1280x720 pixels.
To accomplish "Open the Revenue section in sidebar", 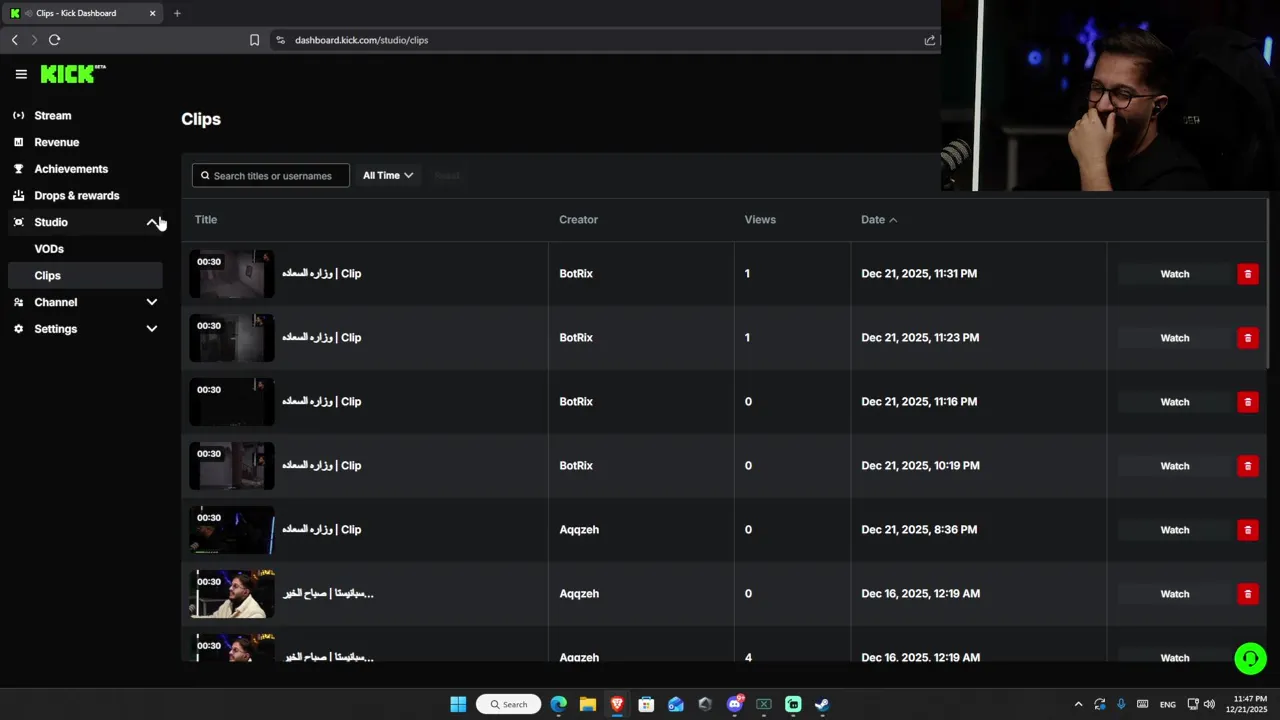I will pyautogui.click(x=57, y=142).
